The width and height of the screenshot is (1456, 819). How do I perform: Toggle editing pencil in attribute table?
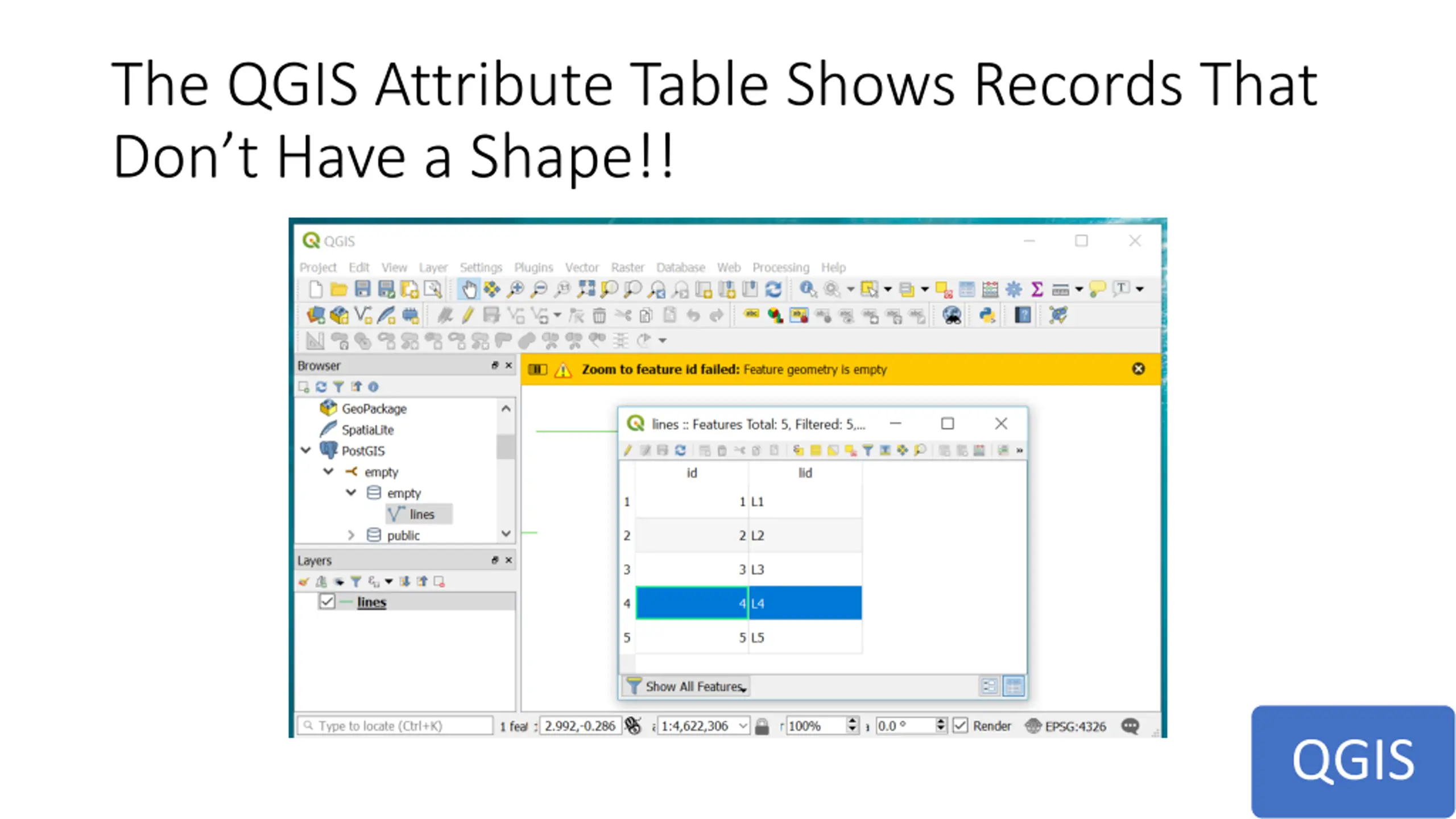[x=628, y=450]
